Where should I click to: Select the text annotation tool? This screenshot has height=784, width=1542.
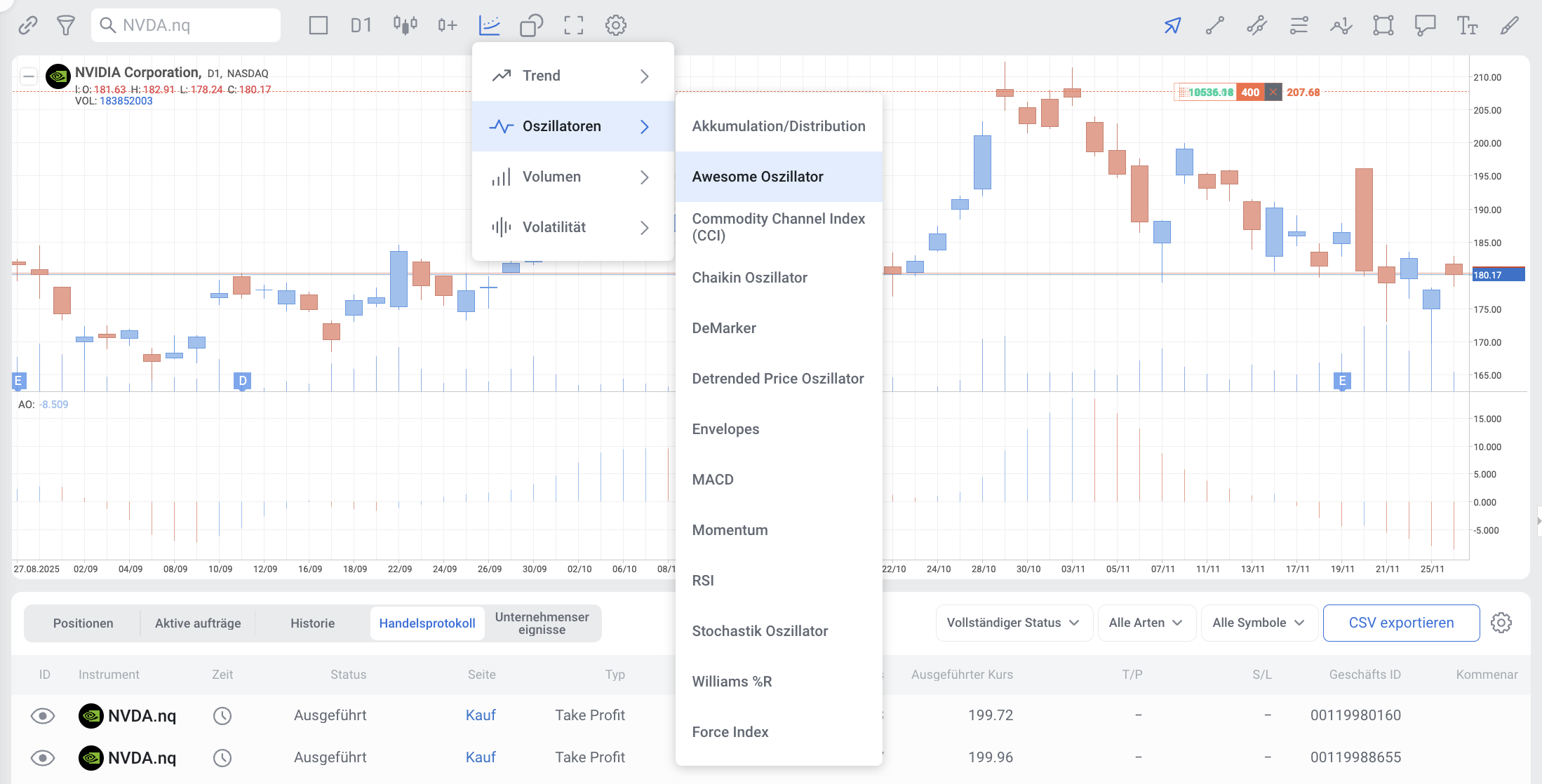(x=1467, y=26)
